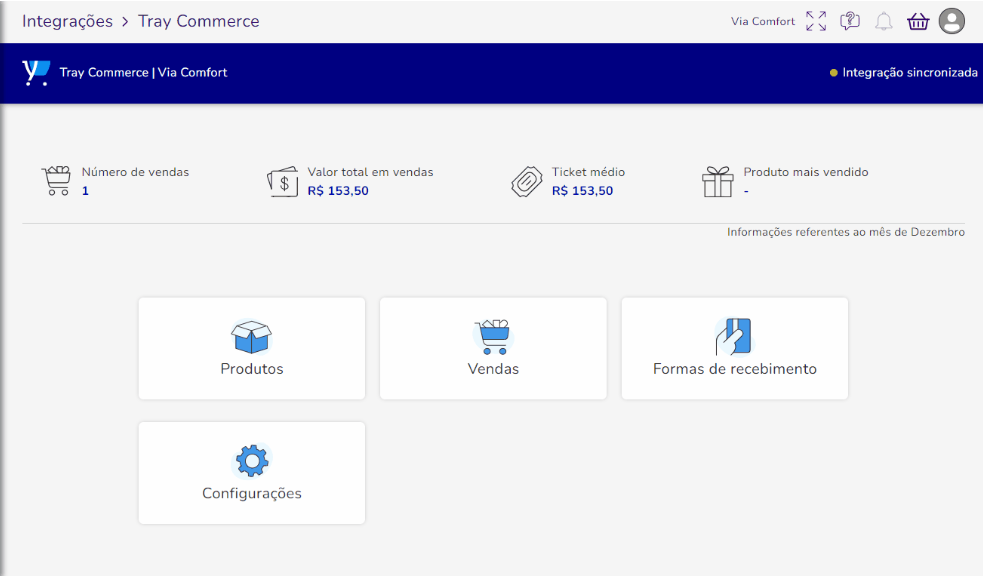Screen dimensions: 983x576
Task: Click the blue box icon for Produtos
Action: [x=251, y=337]
